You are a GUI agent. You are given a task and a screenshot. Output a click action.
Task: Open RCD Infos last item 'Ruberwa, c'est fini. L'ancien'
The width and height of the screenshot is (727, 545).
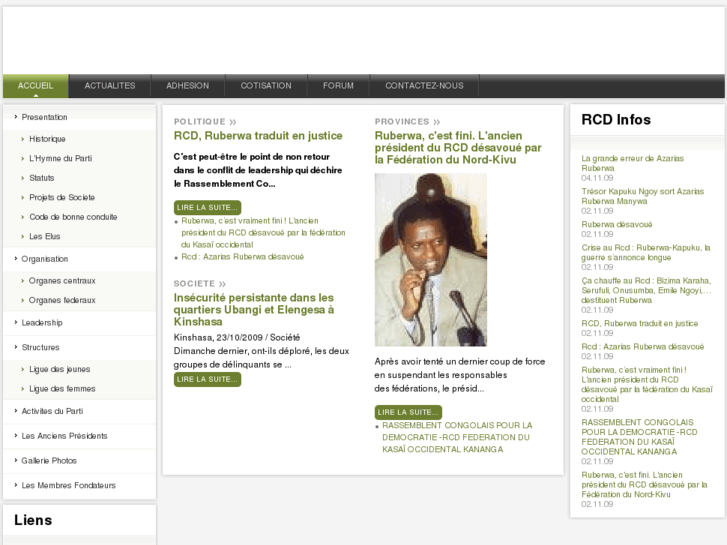click(x=644, y=484)
